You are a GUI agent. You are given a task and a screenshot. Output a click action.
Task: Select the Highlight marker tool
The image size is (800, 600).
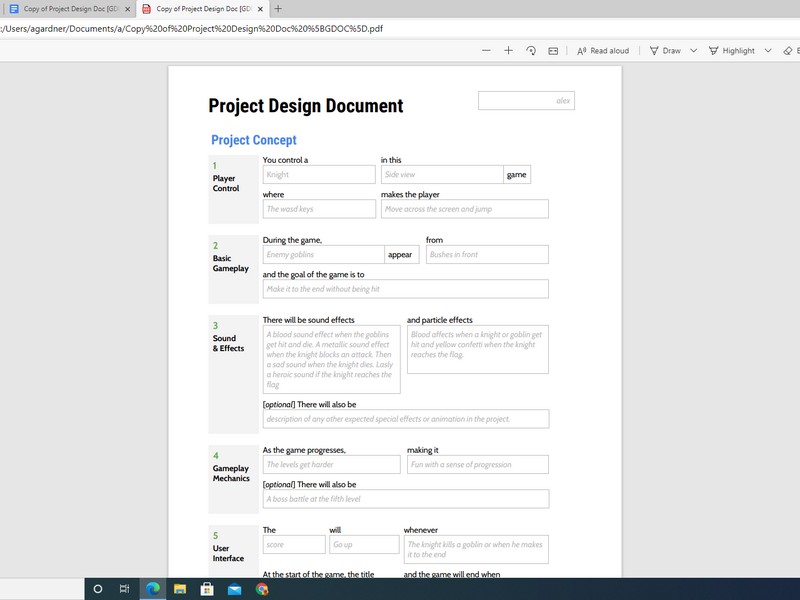click(732, 50)
